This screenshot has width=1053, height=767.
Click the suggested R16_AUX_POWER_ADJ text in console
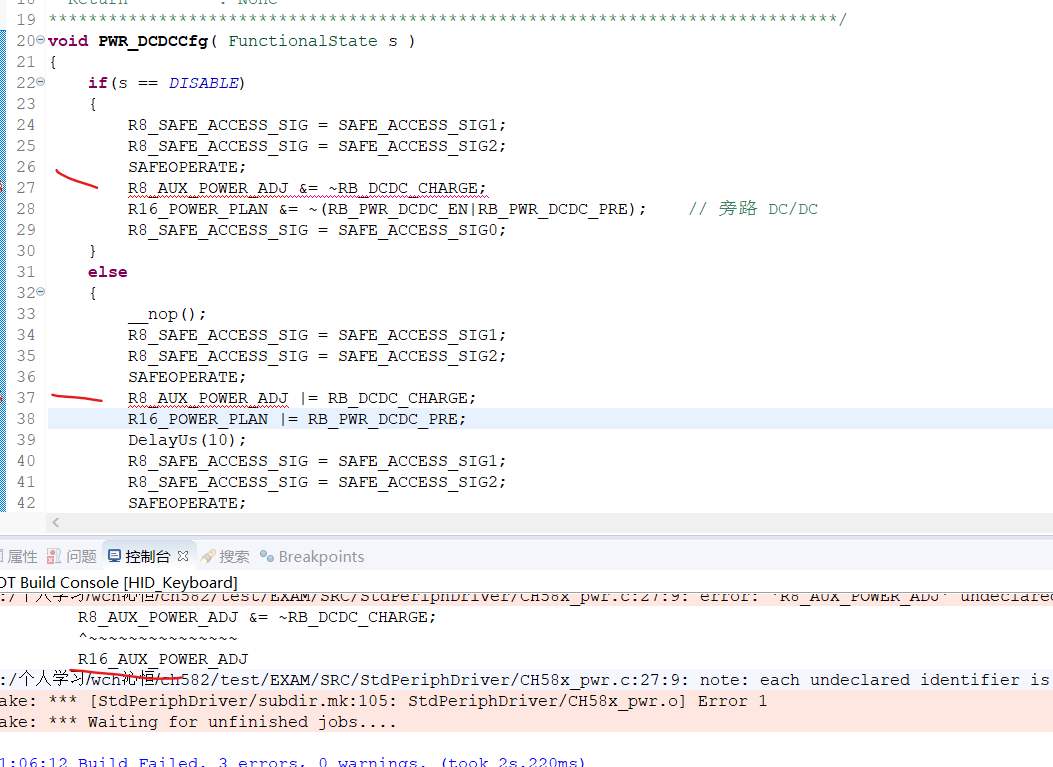click(x=163, y=659)
